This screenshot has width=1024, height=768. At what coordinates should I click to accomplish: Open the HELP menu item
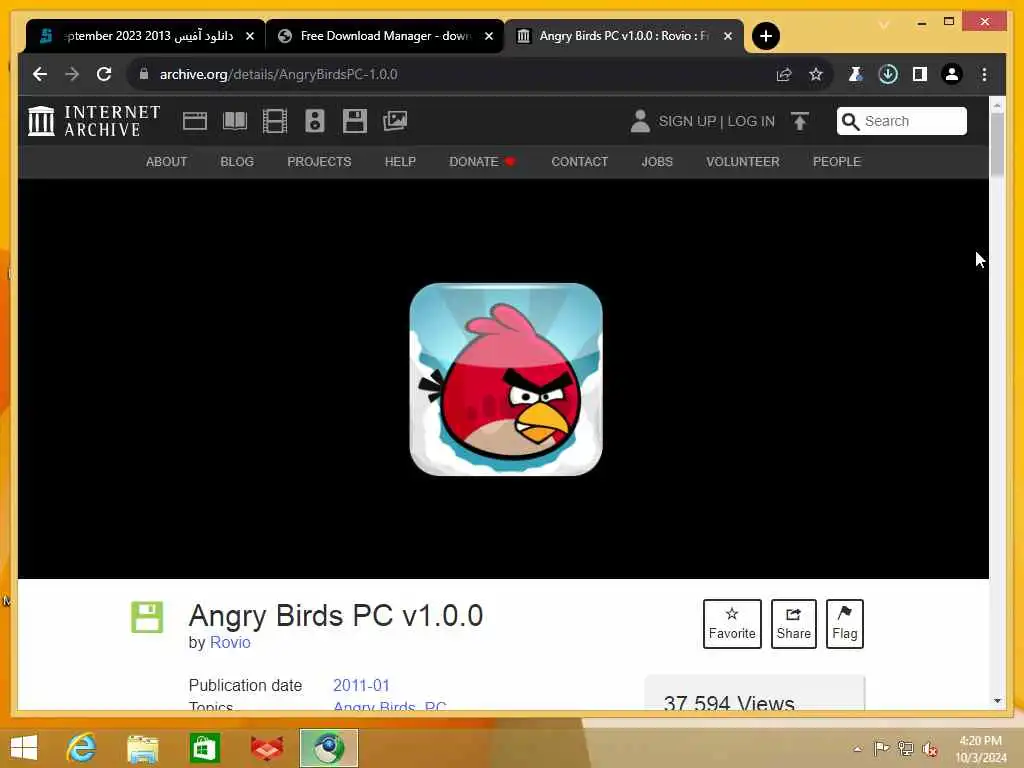click(400, 161)
